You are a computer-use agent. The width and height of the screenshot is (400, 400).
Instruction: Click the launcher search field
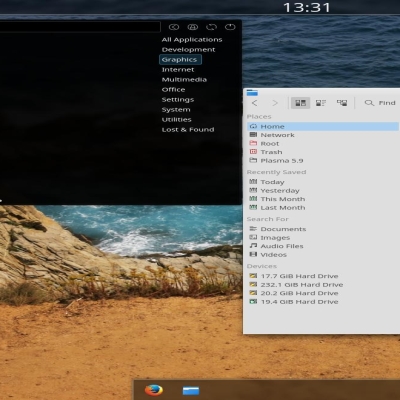80,27
